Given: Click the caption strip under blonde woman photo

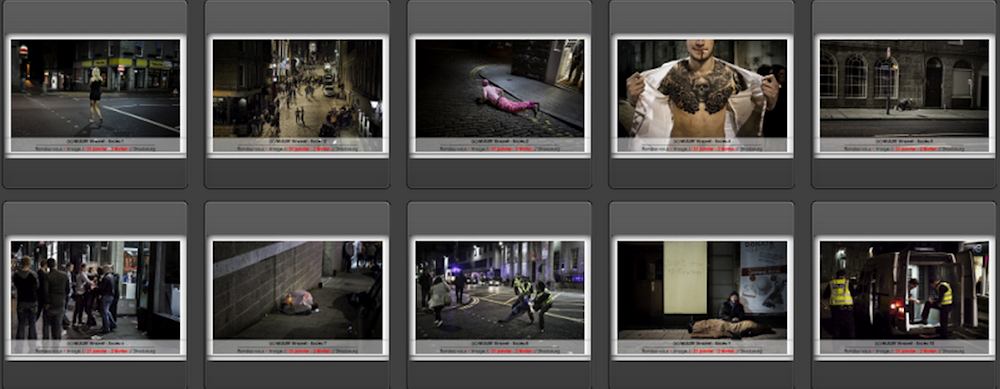Looking at the screenshot, I should coord(96,145).
